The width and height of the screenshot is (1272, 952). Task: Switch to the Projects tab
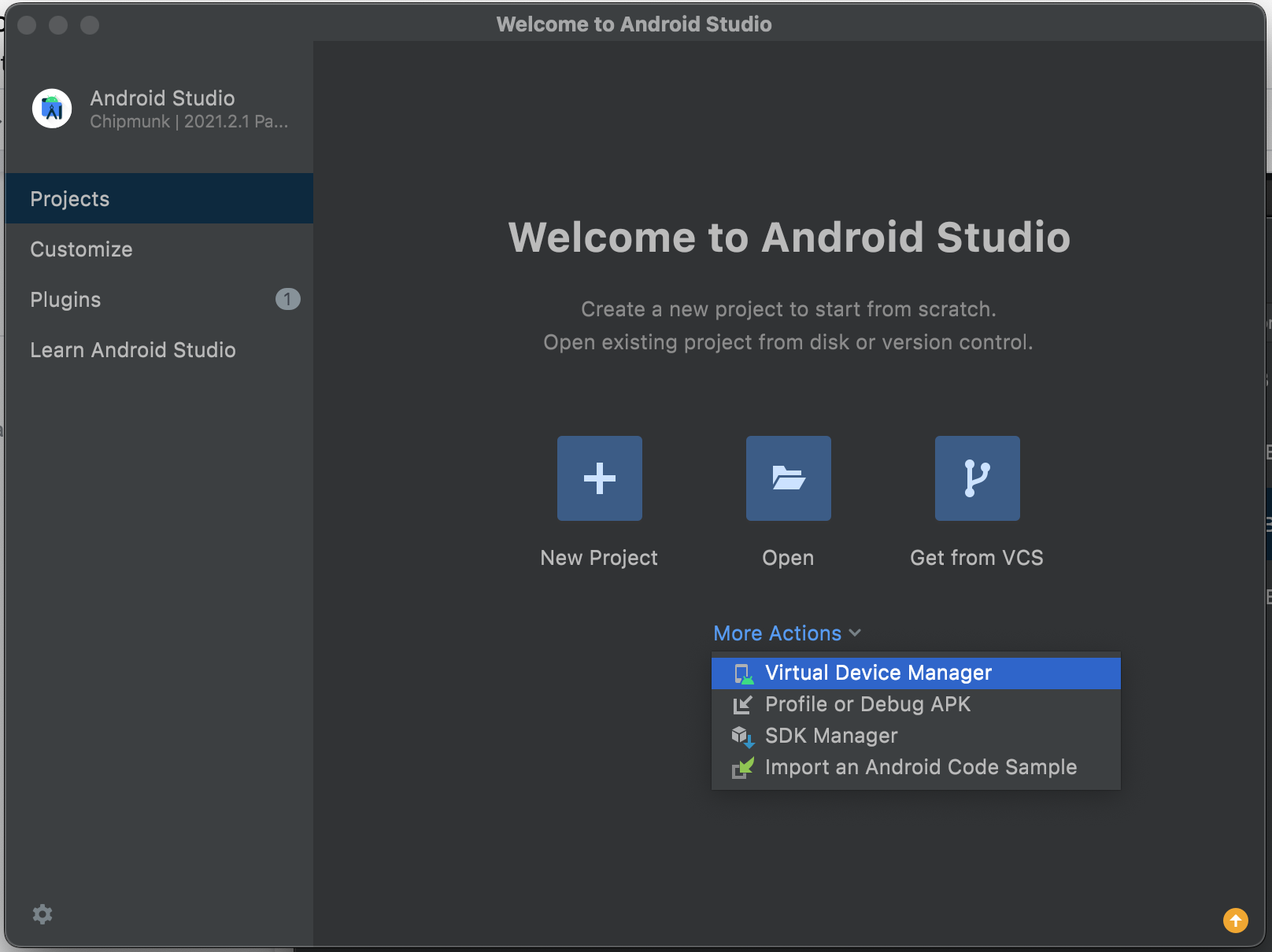click(x=159, y=198)
